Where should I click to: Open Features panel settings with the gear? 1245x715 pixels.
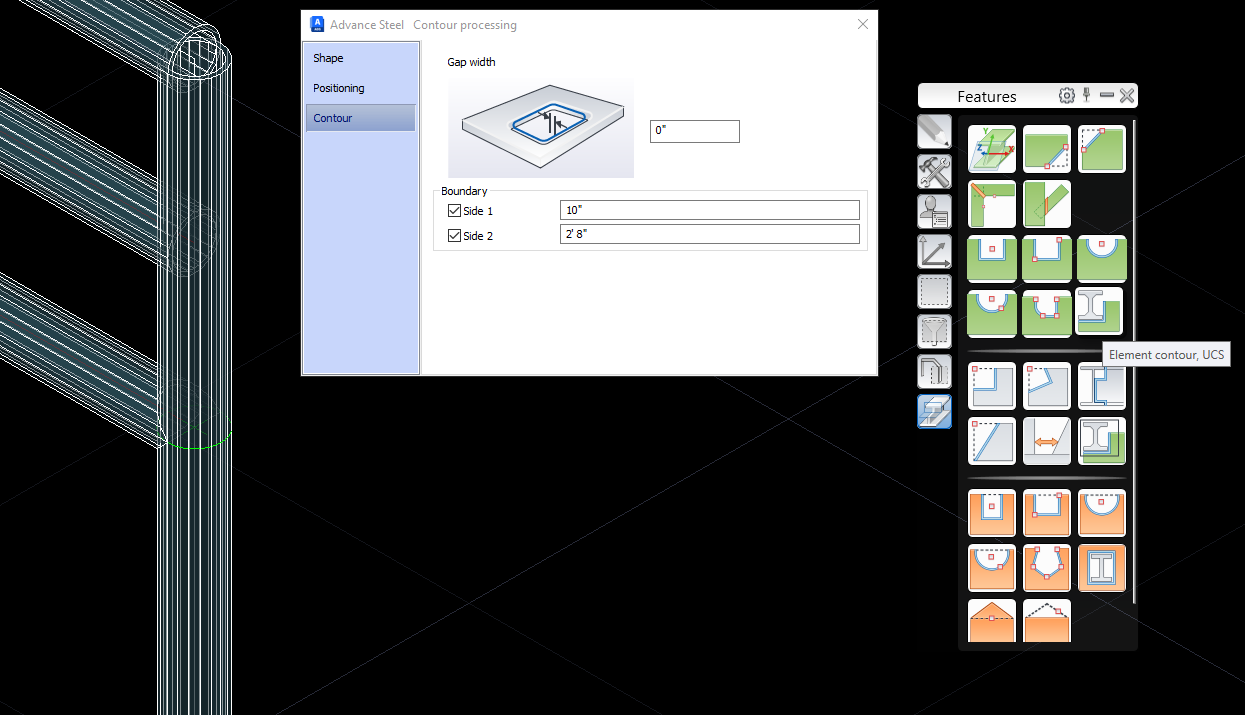[1066, 95]
